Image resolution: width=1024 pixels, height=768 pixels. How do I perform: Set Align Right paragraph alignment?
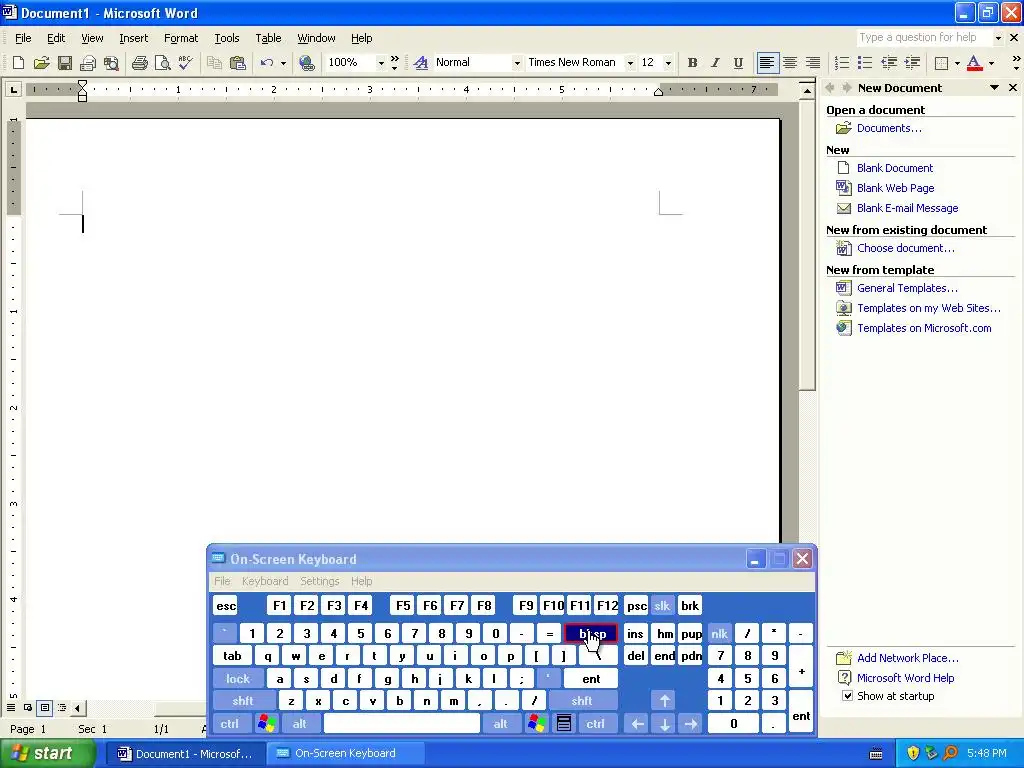(813, 63)
